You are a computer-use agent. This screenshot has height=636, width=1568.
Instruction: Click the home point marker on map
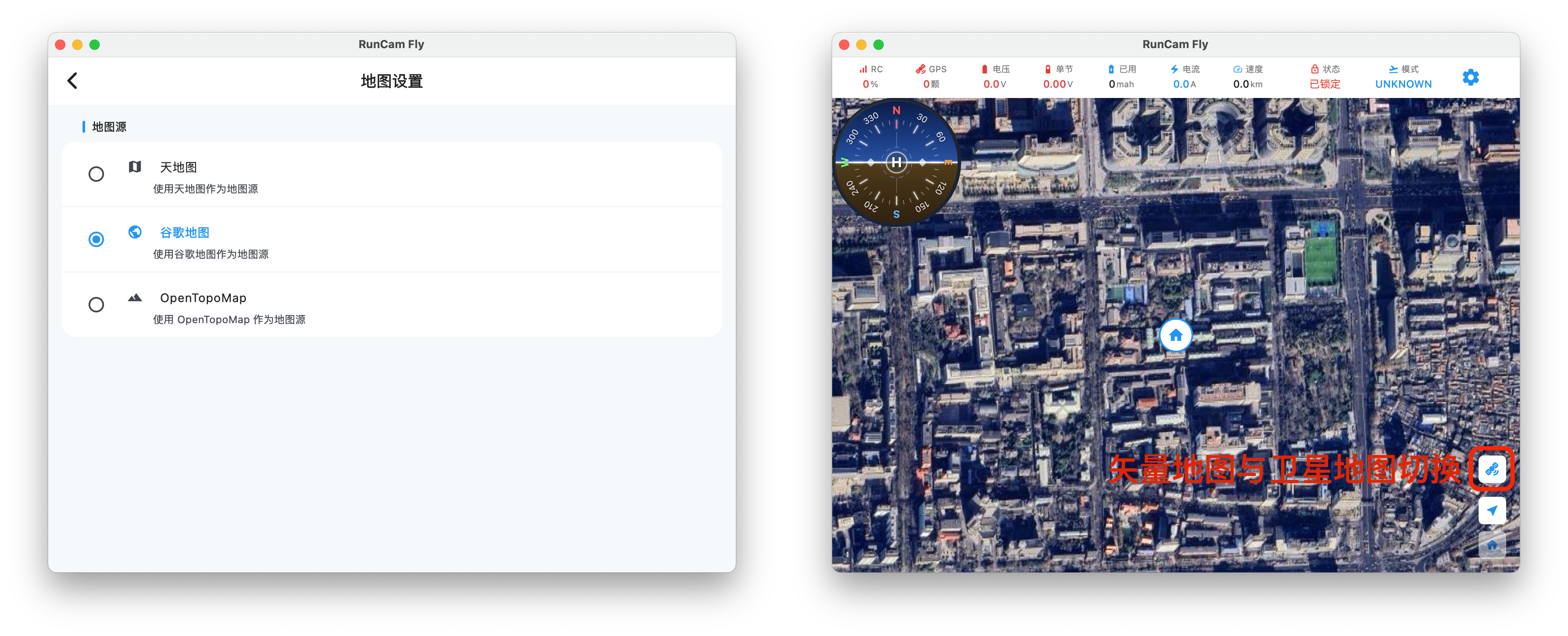coord(1176,335)
